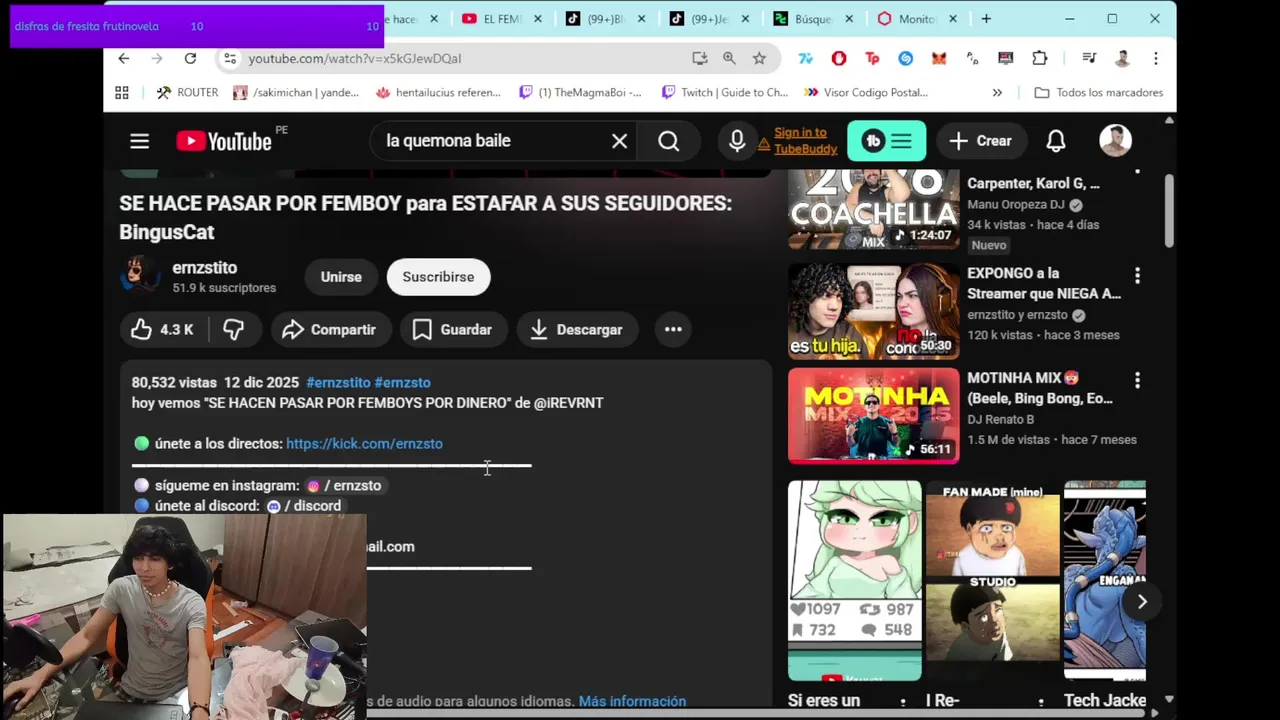
Task: Open the / discord link
Action: (303, 506)
